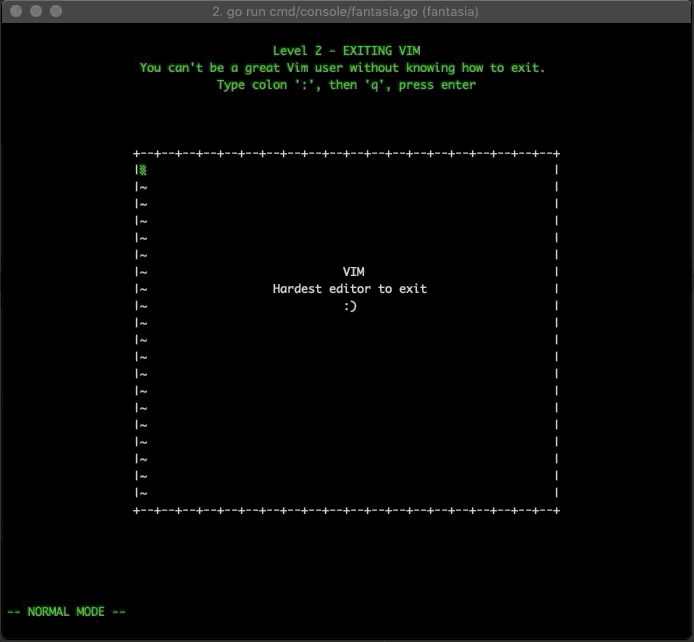Screen dimensions: 694x642
Task: Click the terminal window title text
Action: click(x=345, y=12)
